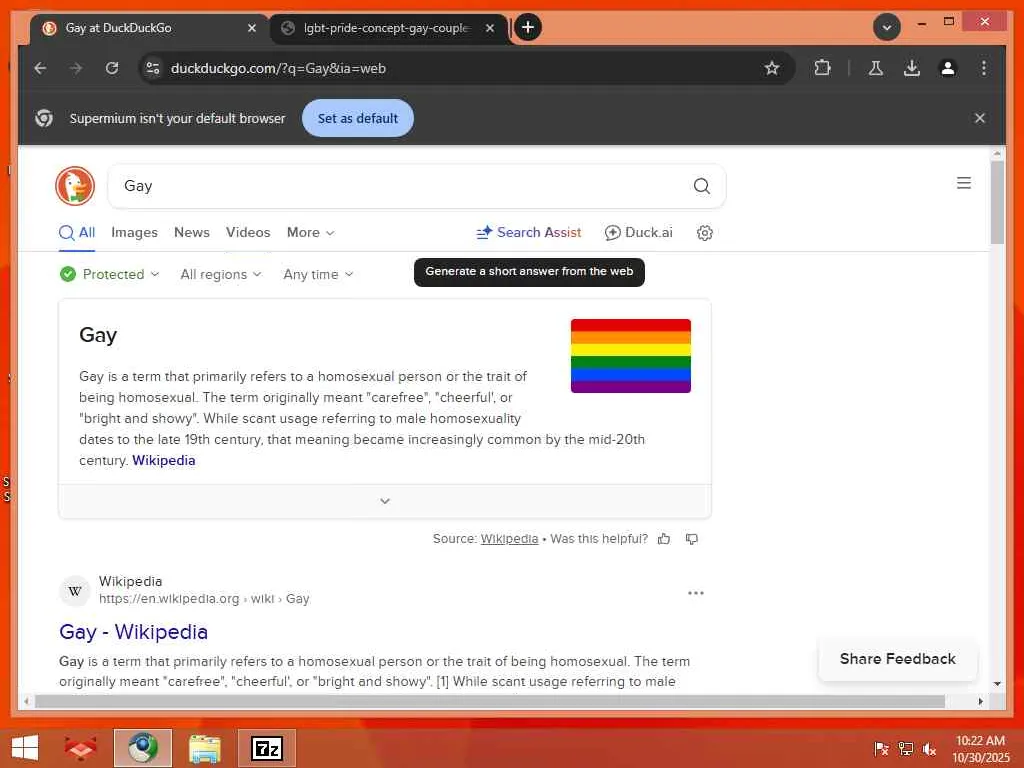
Task: Open the Wikipedia link in the info box
Action: [164, 460]
